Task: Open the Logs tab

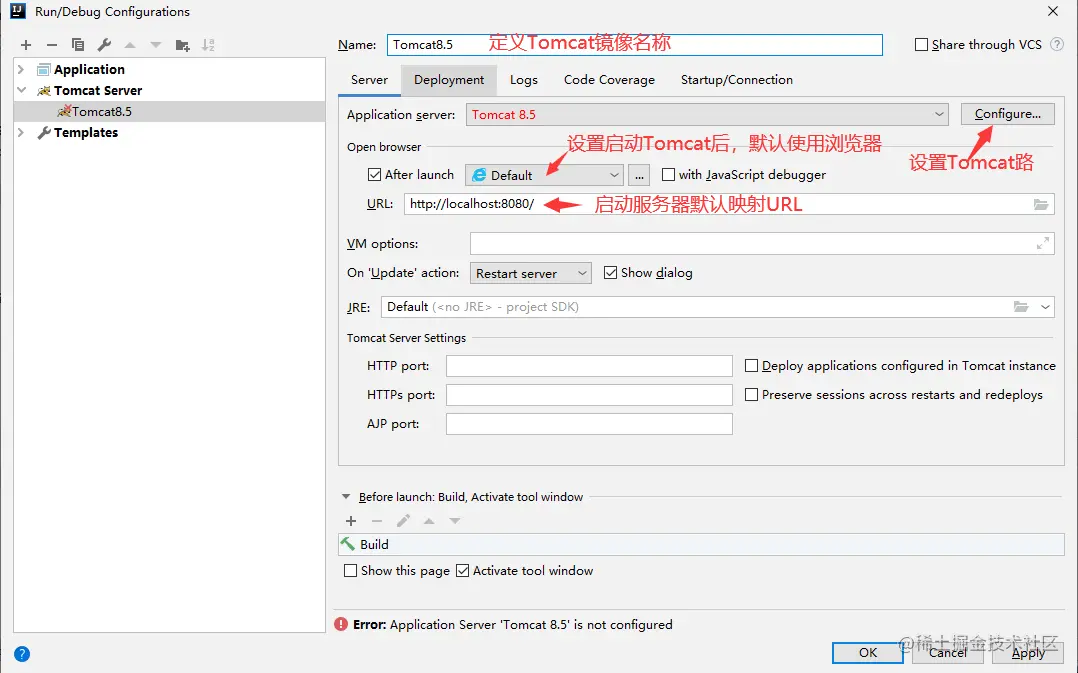Action: point(524,80)
